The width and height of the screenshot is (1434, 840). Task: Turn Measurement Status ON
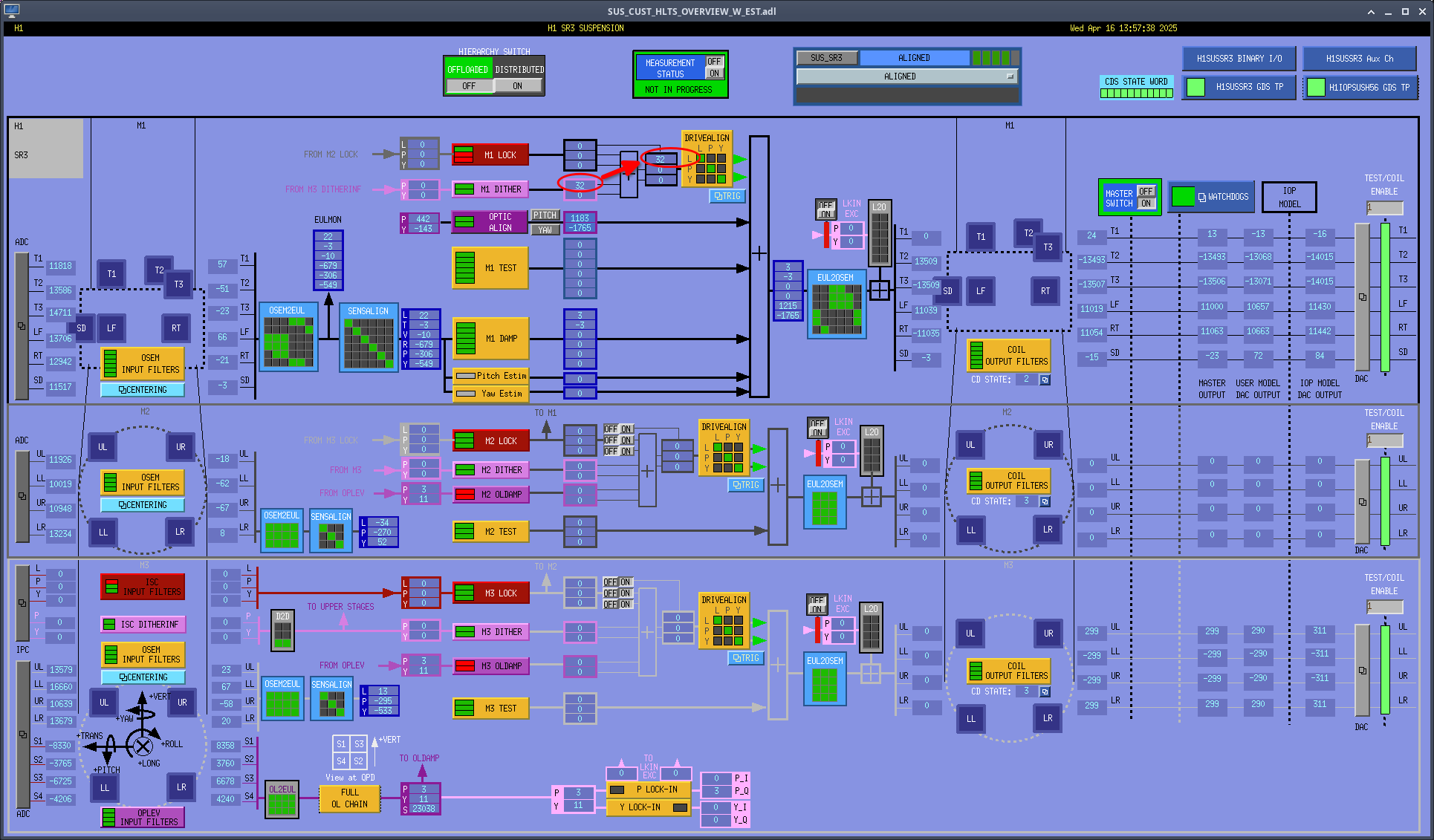714,74
